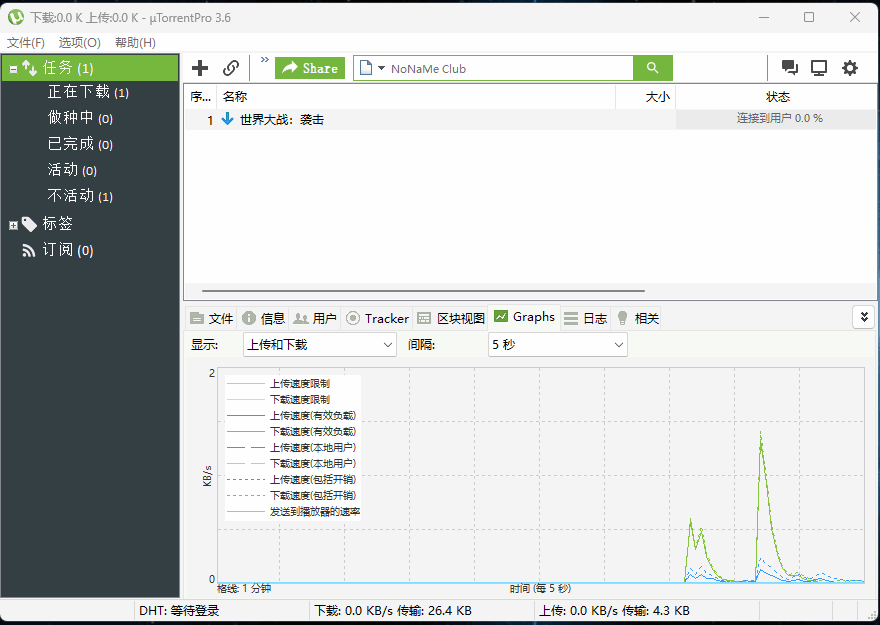880x625 pixels.
Task: Open the search provider dropdown arrow
Action: (x=381, y=68)
